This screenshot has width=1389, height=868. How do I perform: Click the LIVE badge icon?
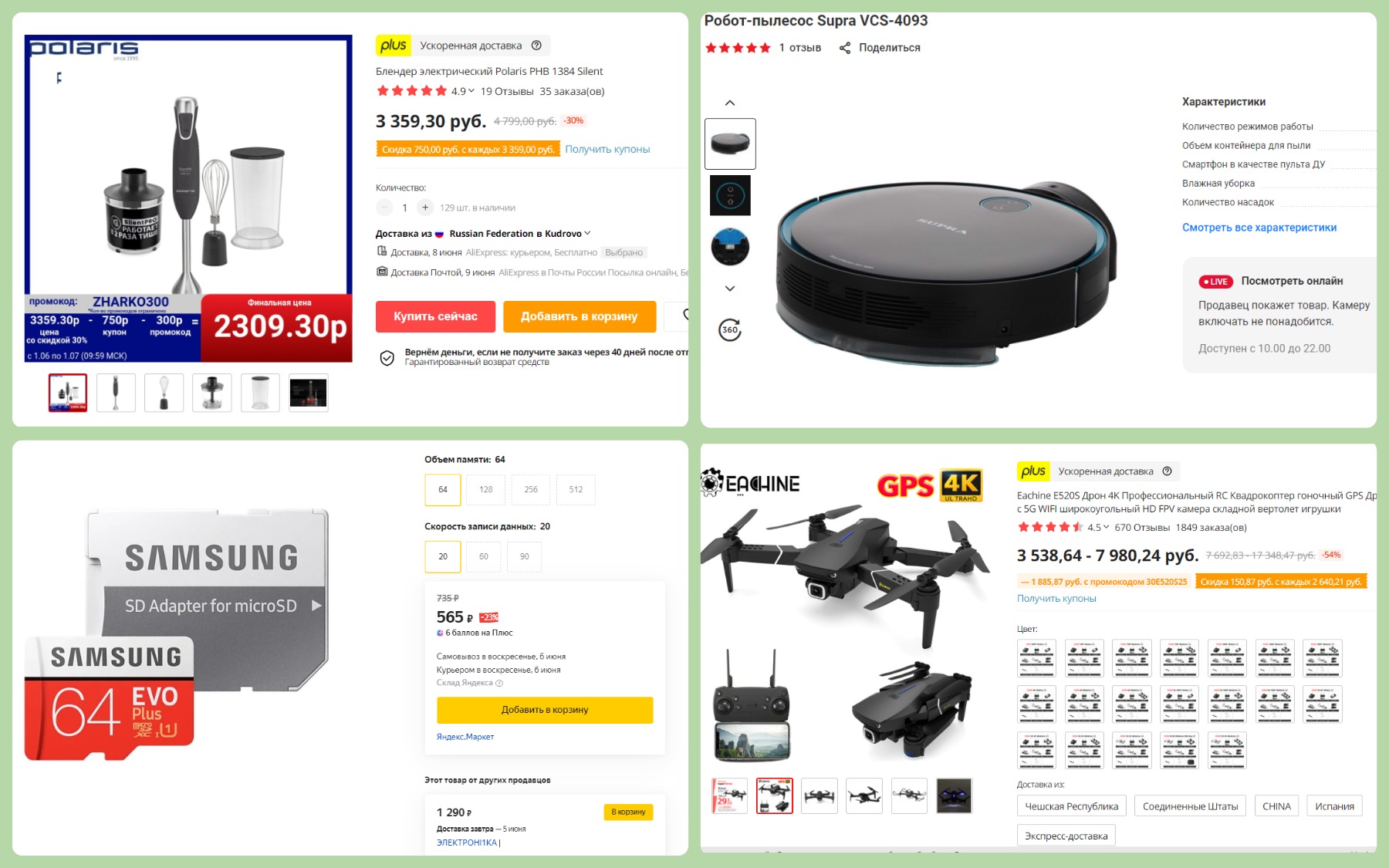click(x=1215, y=282)
